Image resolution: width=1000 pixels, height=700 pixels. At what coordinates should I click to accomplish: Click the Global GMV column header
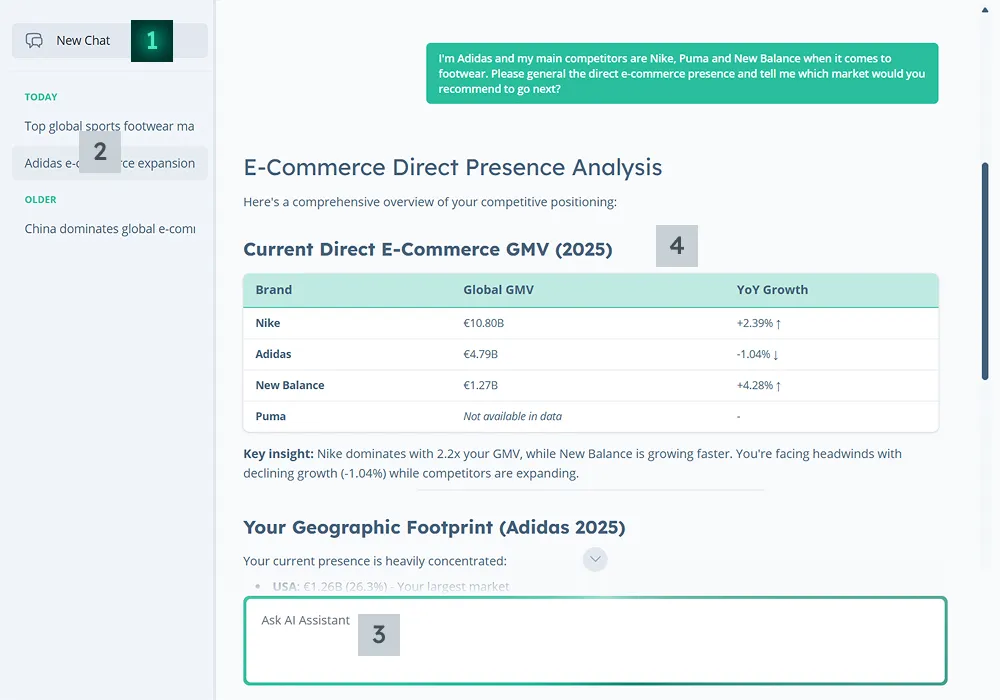[498, 290]
